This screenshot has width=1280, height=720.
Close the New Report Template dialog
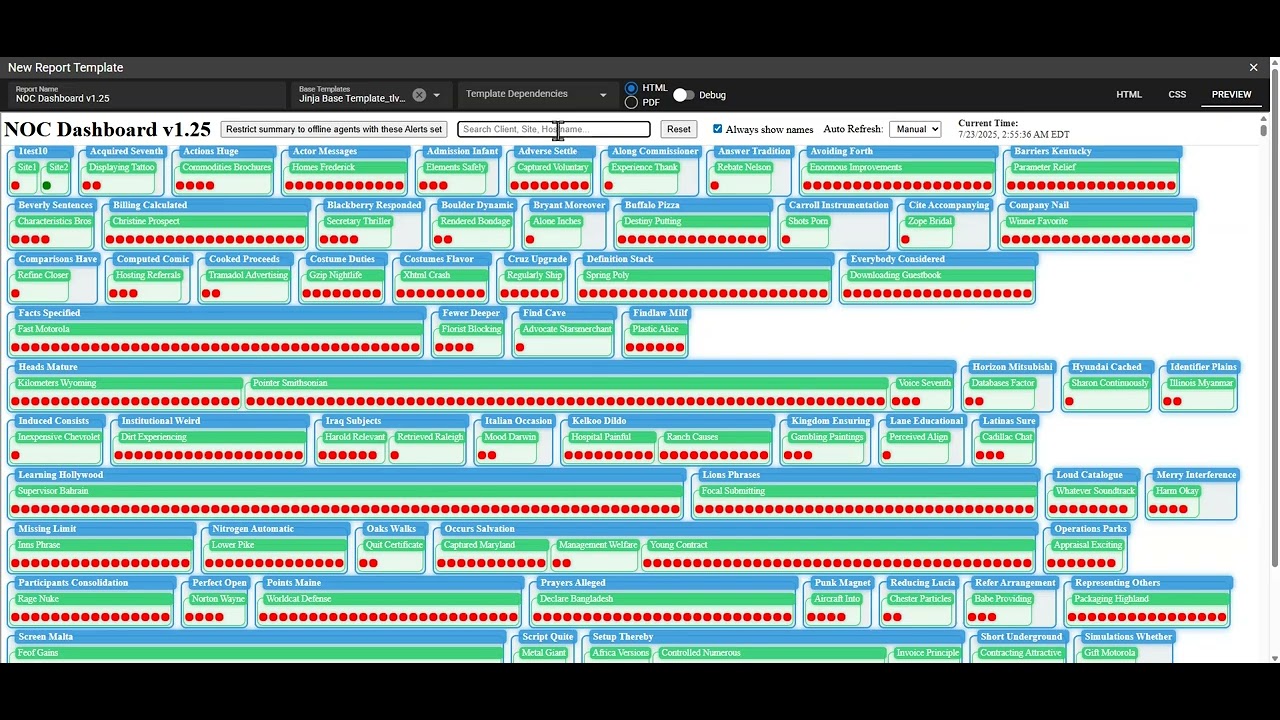(1253, 67)
